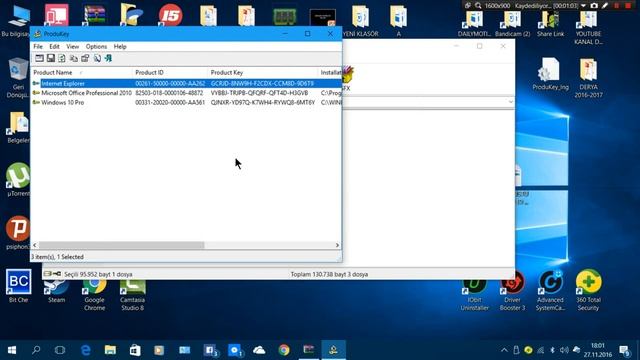The image size is (640, 360).
Task: Open the Bandicam recording options dropdown arrow
Action: (x=583, y=6)
